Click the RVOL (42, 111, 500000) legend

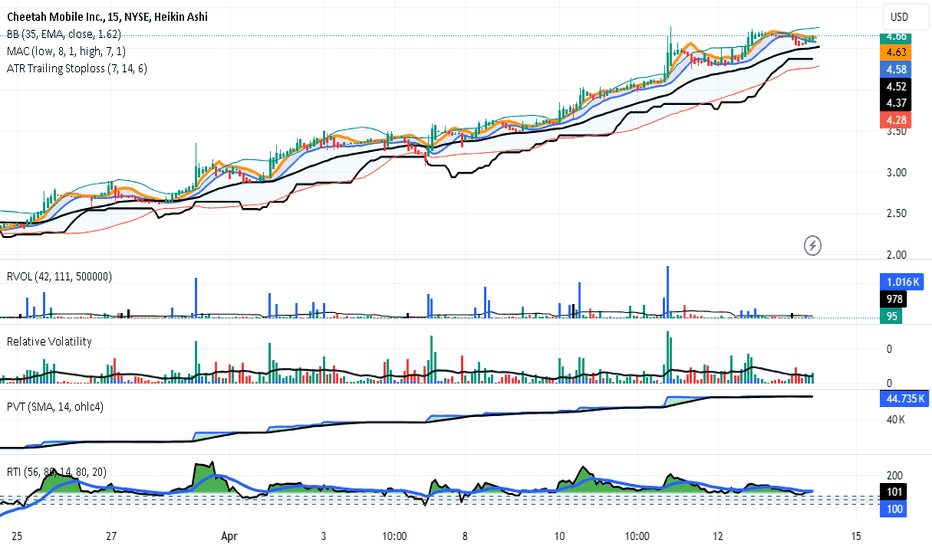(x=59, y=276)
